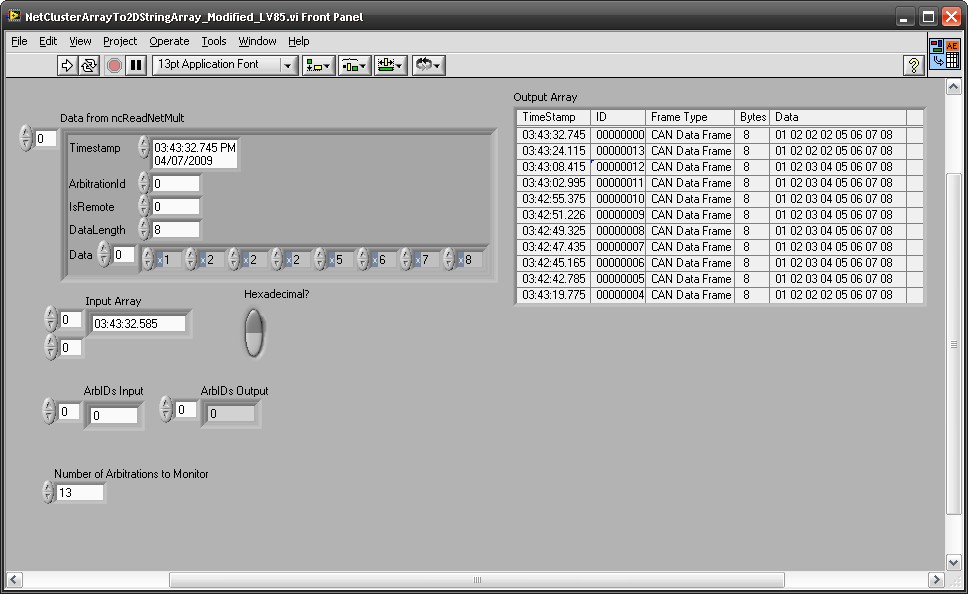Image resolution: width=968 pixels, height=594 pixels.
Task: Click the Run Continuously button
Action: click(89, 65)
